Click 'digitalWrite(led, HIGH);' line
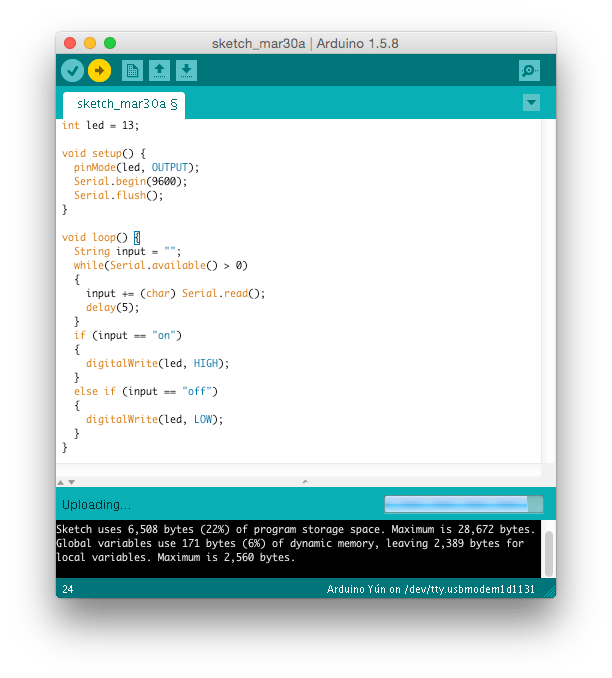Screen dimensions: 612x678 tap(157, 363)
